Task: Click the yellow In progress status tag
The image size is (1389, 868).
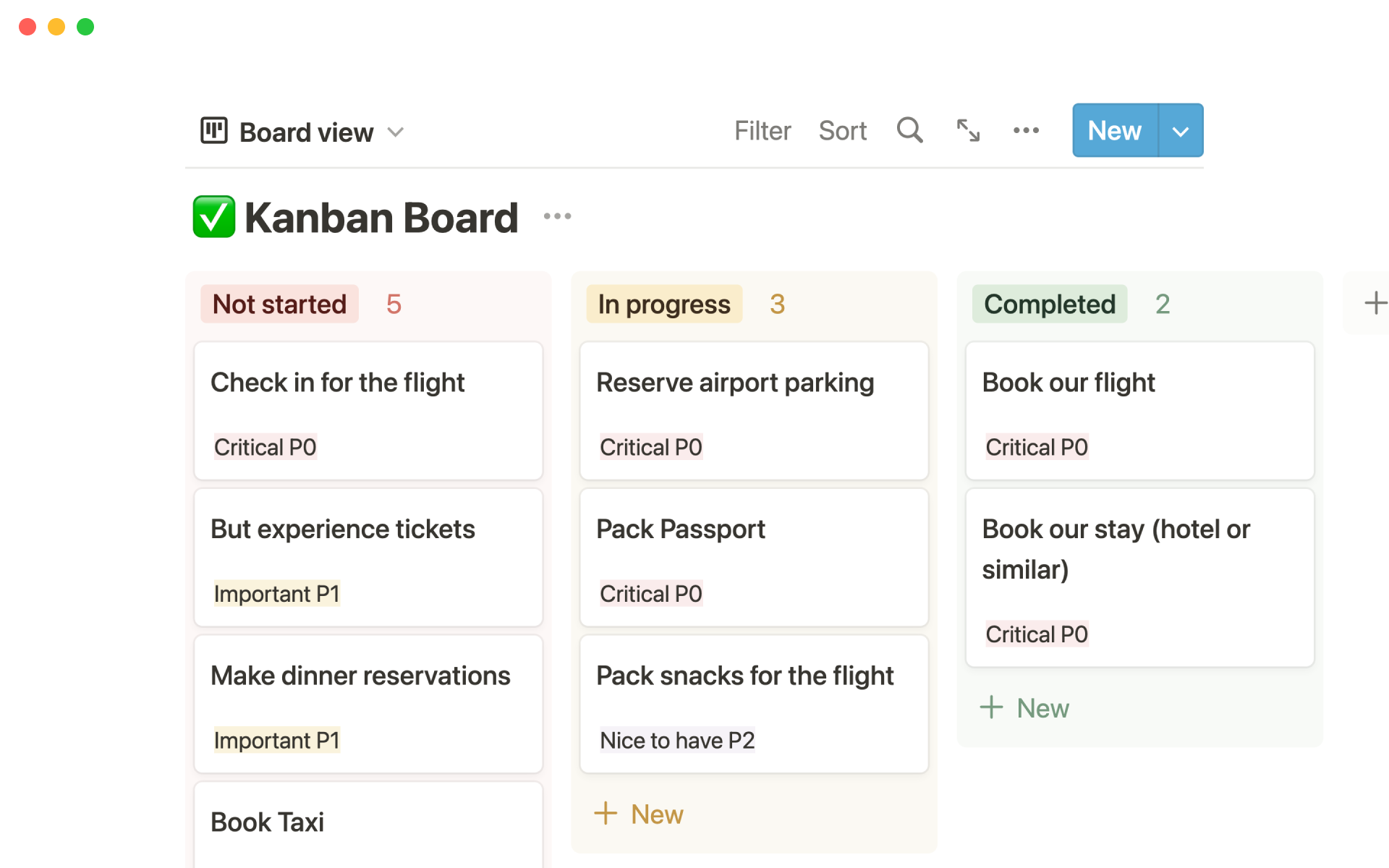Action: [664, 304]
